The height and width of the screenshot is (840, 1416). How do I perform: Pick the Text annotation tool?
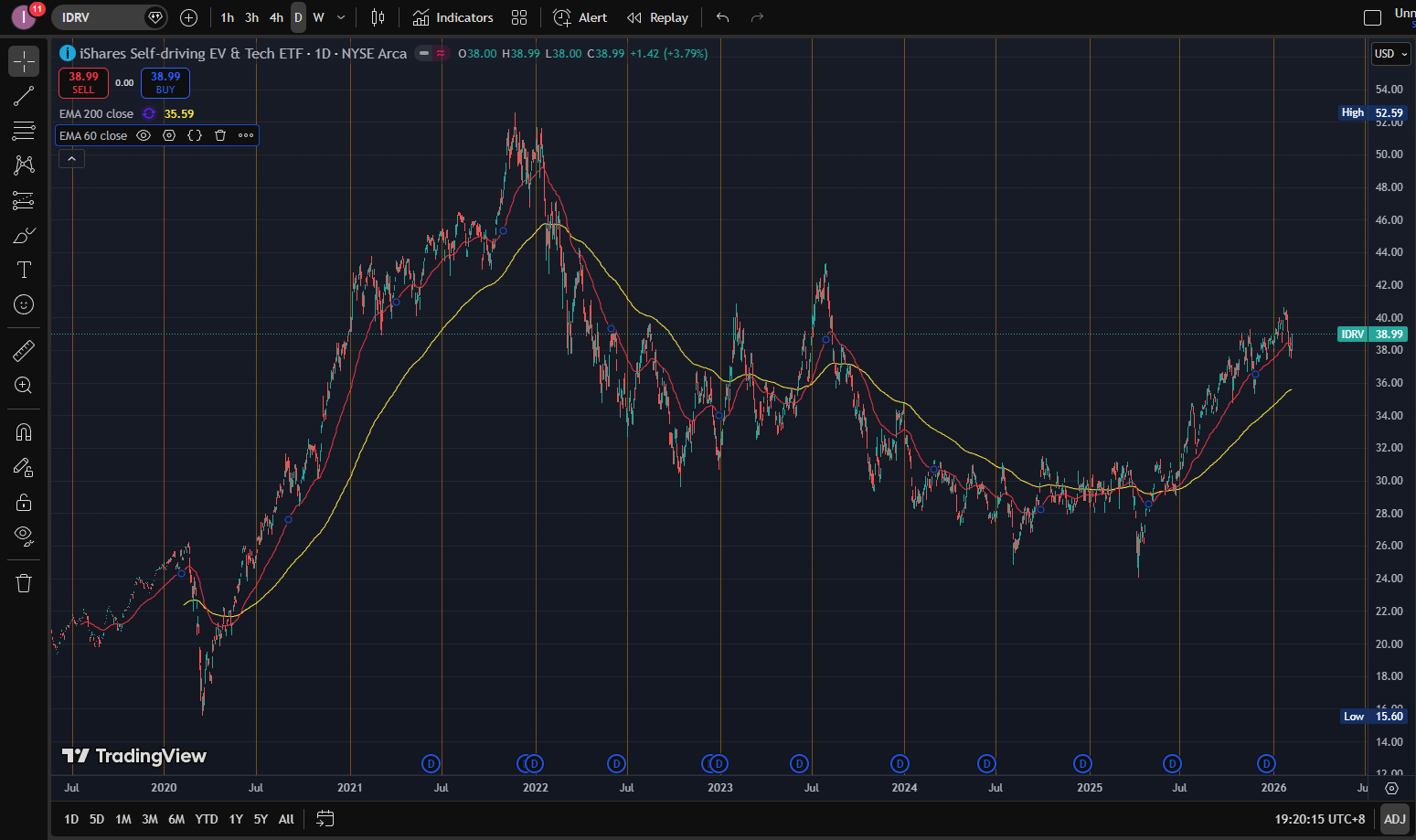[x=24, y=270]
